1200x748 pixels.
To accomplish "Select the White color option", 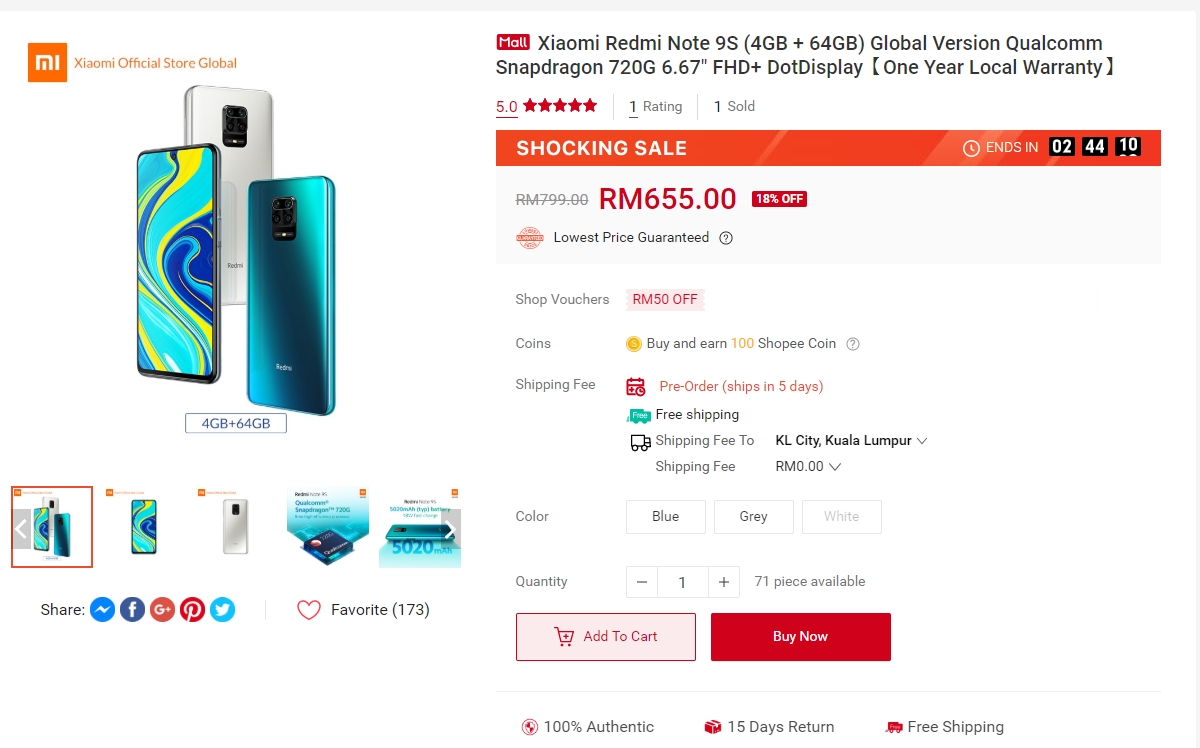I will (x=841, y=517).
